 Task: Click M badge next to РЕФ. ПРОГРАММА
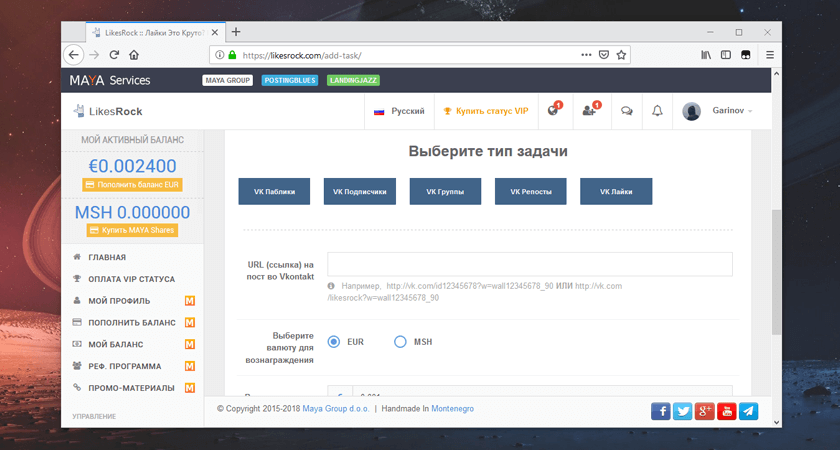tap(190, 366)
